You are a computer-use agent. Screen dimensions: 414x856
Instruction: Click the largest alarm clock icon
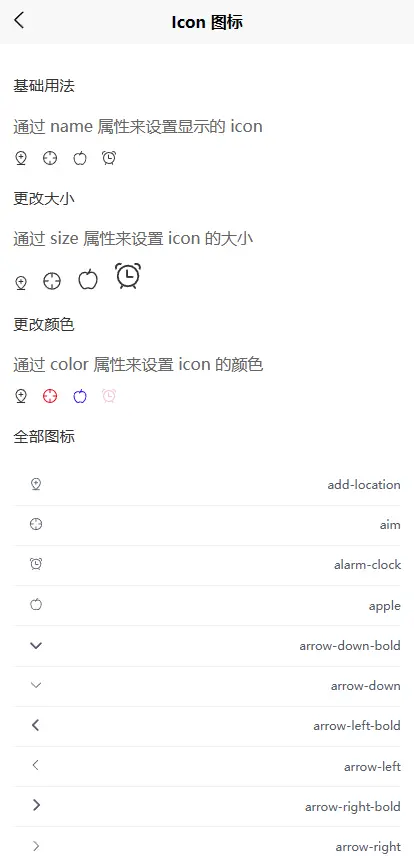coord(128,276)
